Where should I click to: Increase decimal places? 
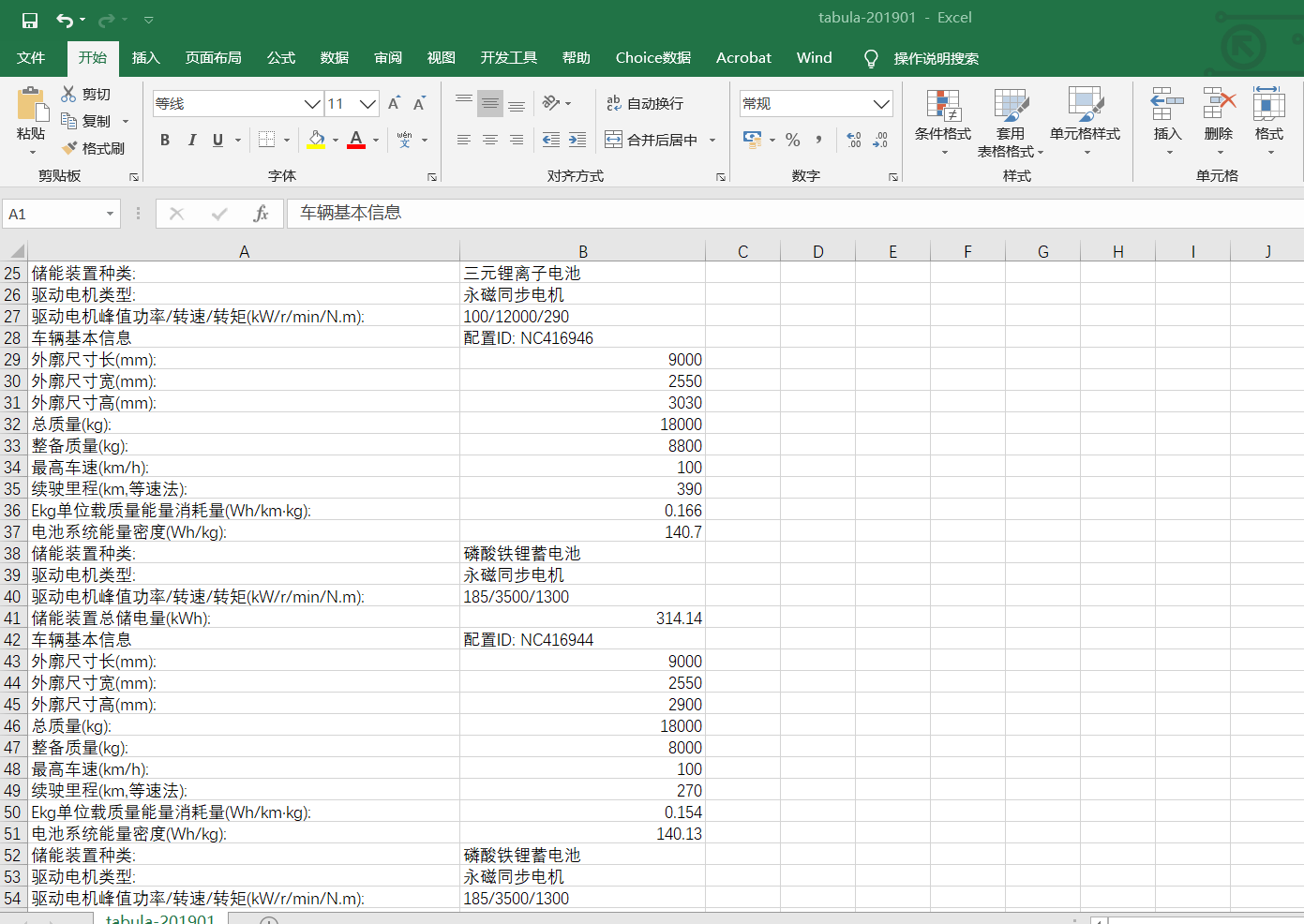(854, 140)
